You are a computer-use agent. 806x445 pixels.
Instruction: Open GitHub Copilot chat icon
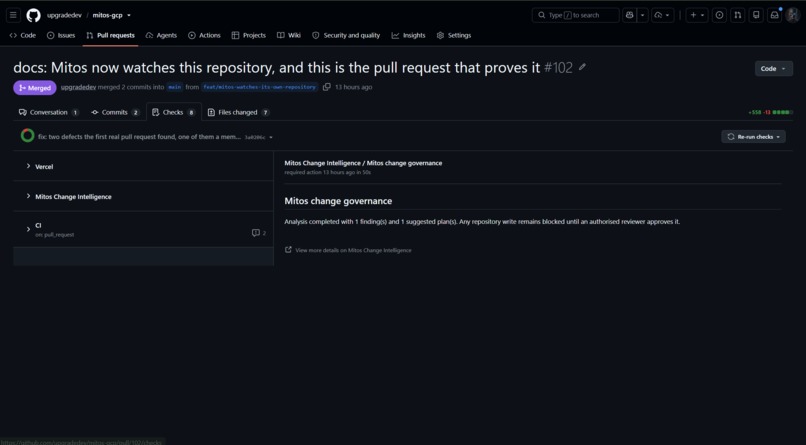[629, 15]
